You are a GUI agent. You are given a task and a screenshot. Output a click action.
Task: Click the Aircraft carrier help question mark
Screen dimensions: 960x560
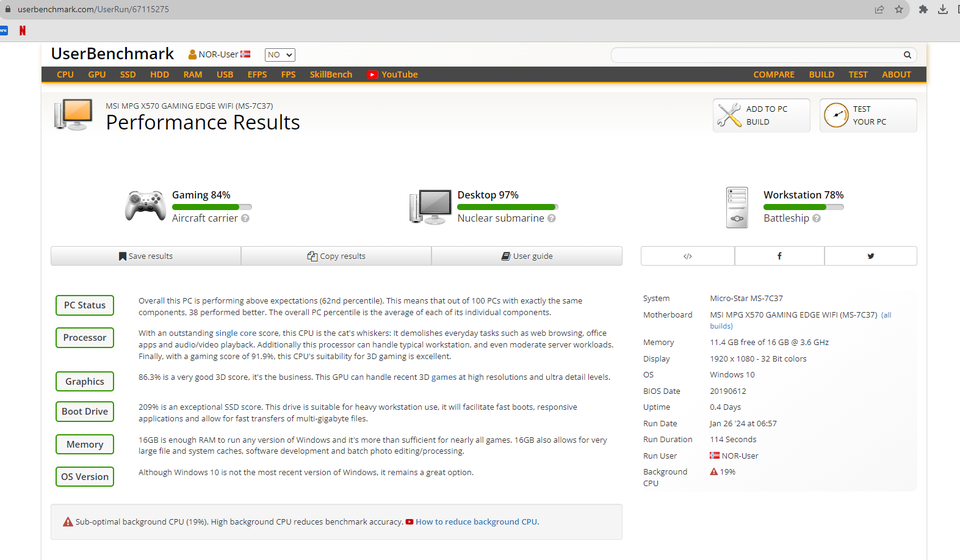(x=245, y=218)
